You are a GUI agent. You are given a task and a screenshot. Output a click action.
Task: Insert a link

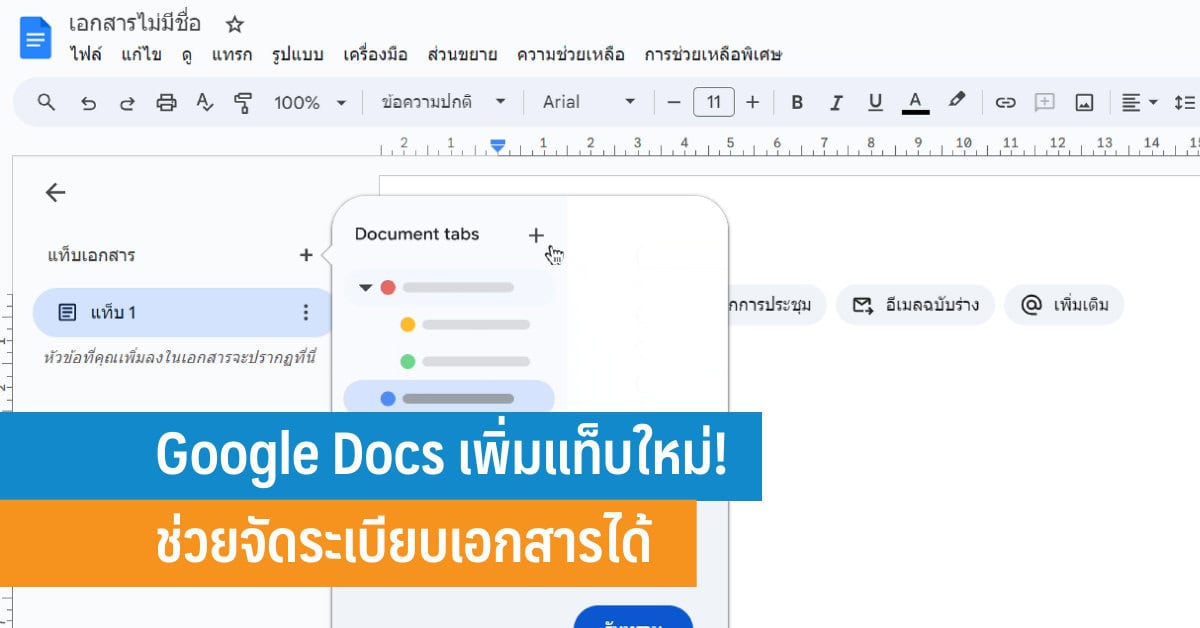(1006, 102)
